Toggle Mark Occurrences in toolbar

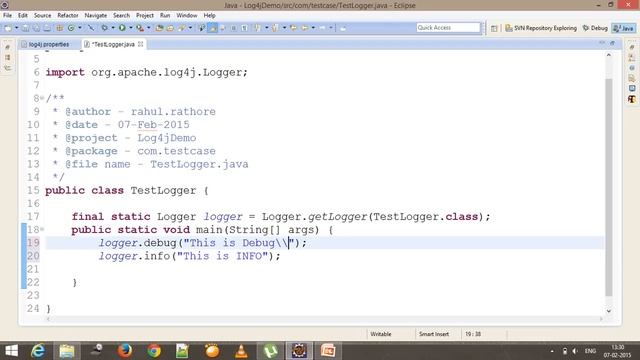tap(213, 28)
